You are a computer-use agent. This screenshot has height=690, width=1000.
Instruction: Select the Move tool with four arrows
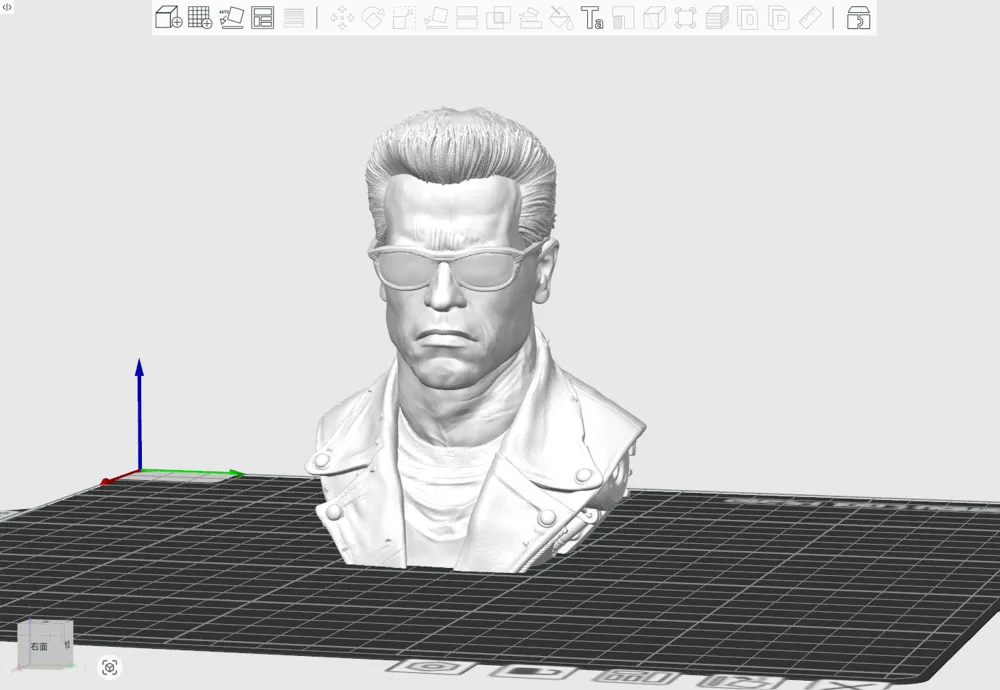(x=342, y=18)
